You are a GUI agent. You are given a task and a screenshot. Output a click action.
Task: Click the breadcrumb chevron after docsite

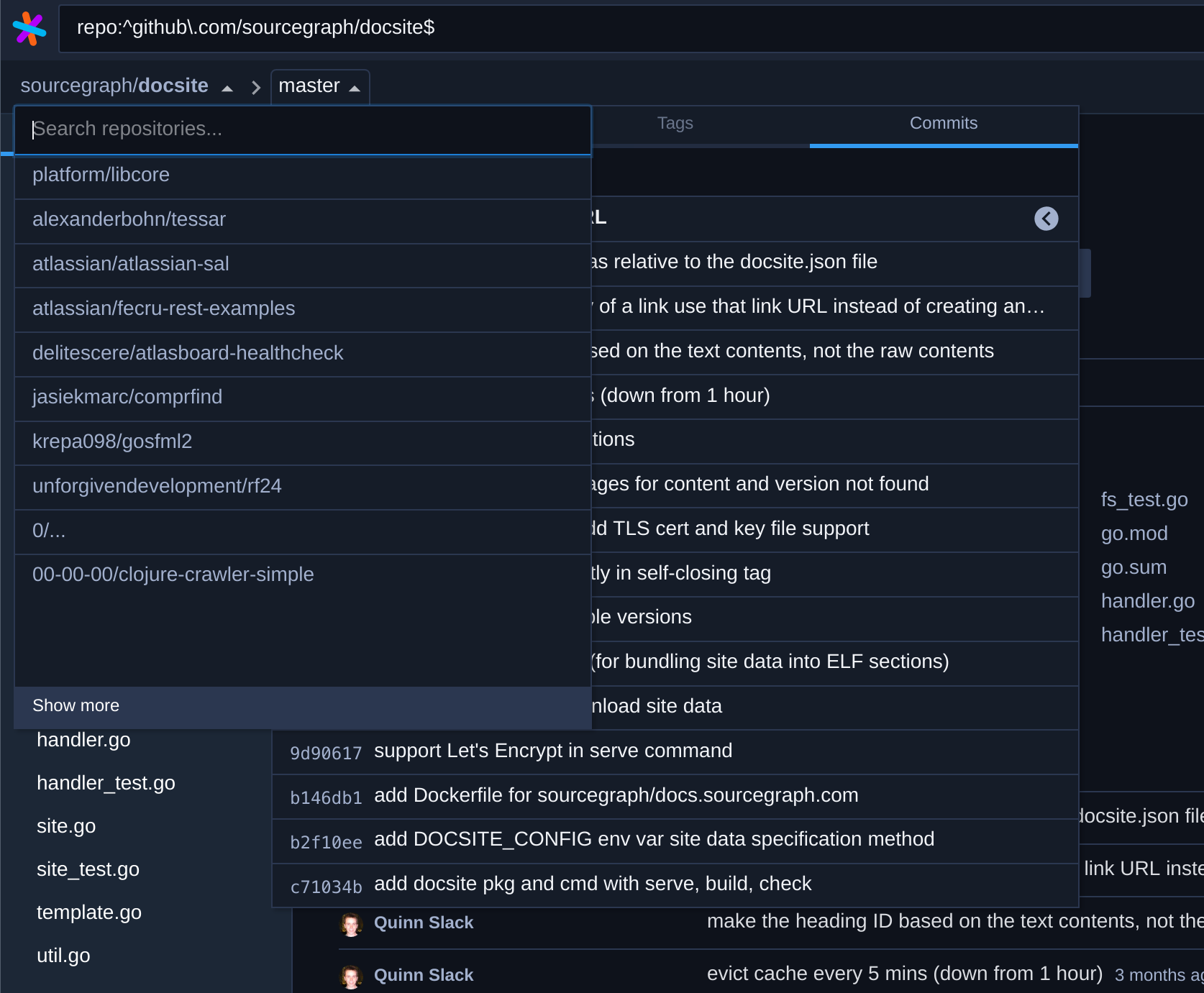click(x=256, y=88)
